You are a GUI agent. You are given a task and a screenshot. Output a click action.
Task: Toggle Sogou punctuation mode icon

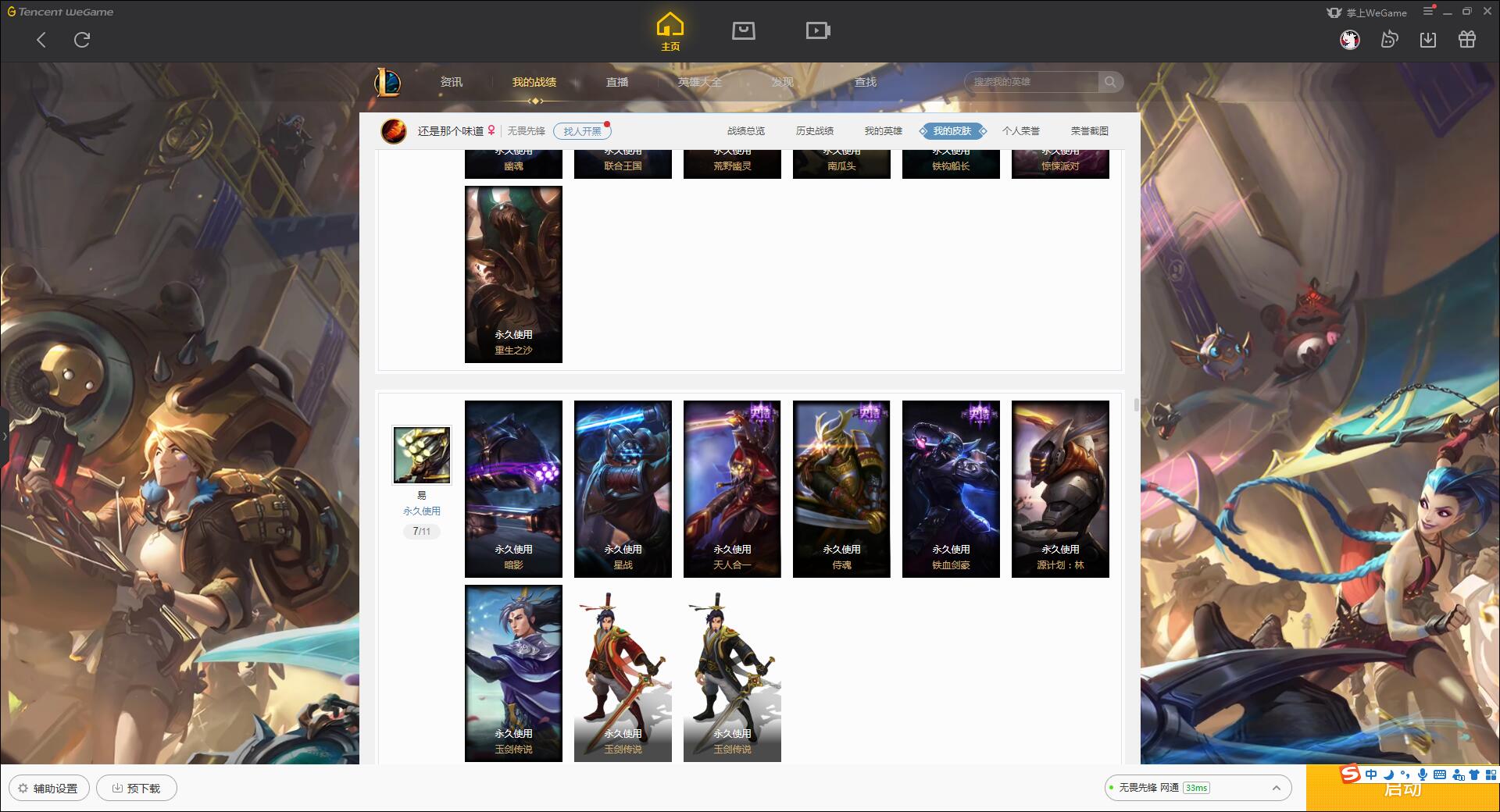coord(1405,775)
